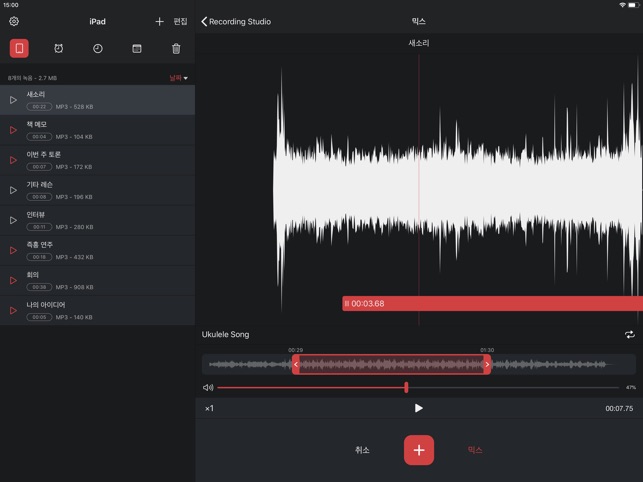This screenshot has height=482, width=643.
Task: Add a new recording with plus icon
Action: coord(160,21)
